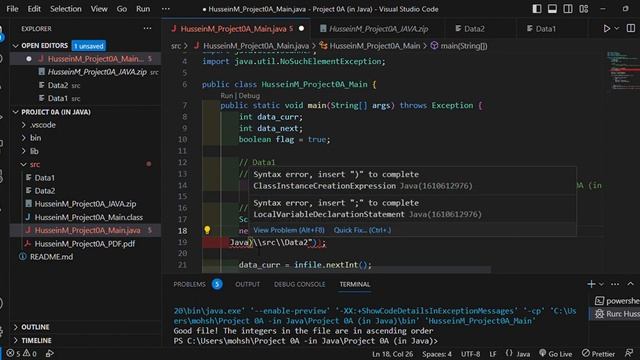Select the powershell terminal entry
640x360 pixels.
click(617, 301)
